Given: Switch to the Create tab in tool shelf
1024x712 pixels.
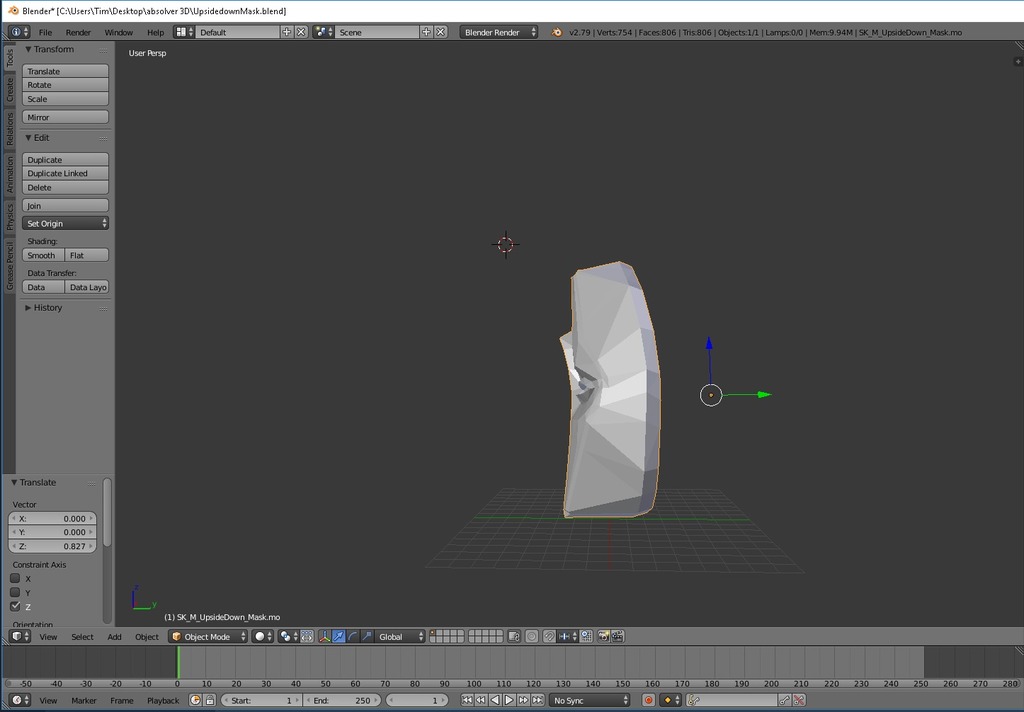Looking at the screenshot, I should tap(10, 90).
